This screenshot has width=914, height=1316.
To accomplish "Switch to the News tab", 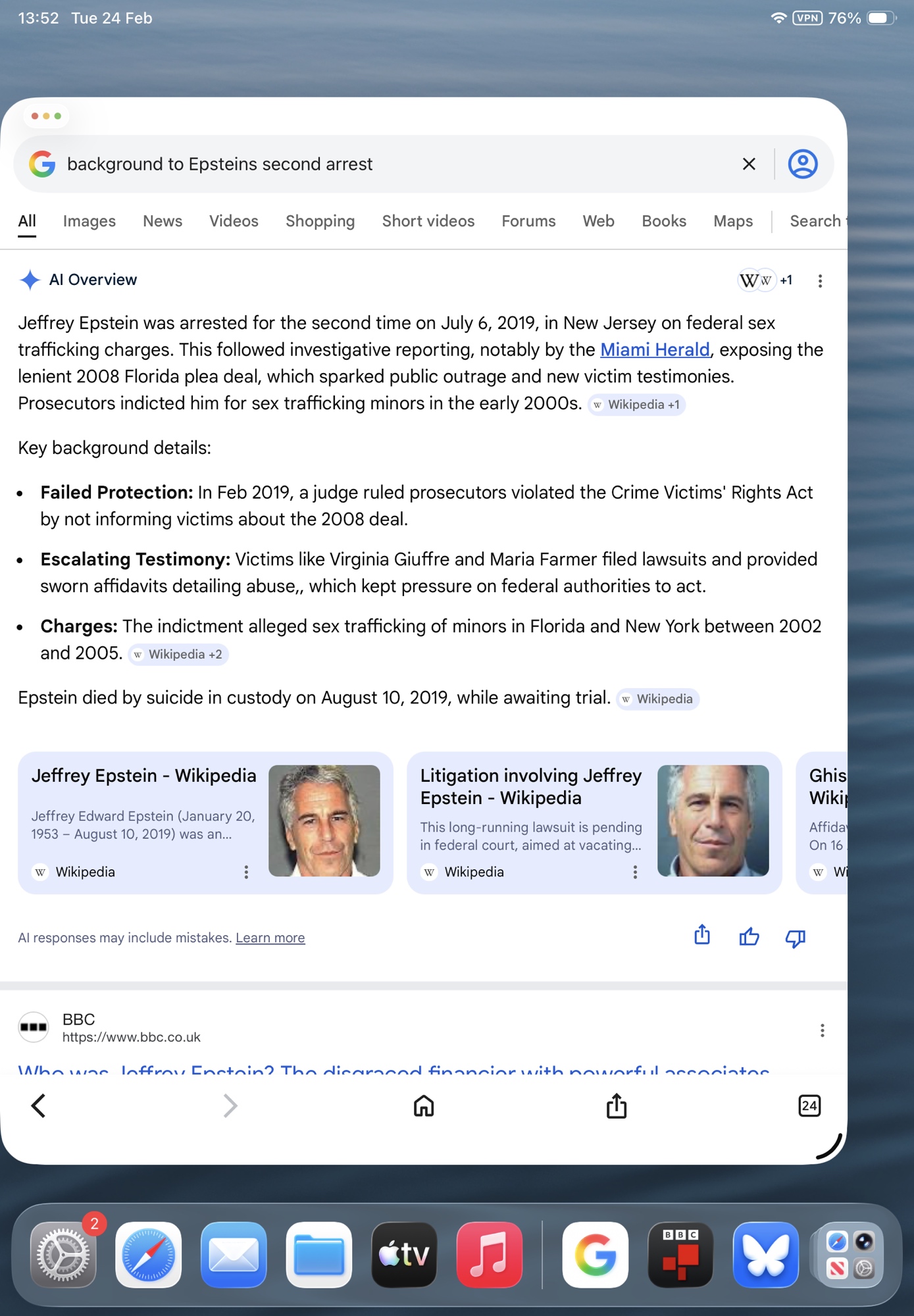I will 163,221.
